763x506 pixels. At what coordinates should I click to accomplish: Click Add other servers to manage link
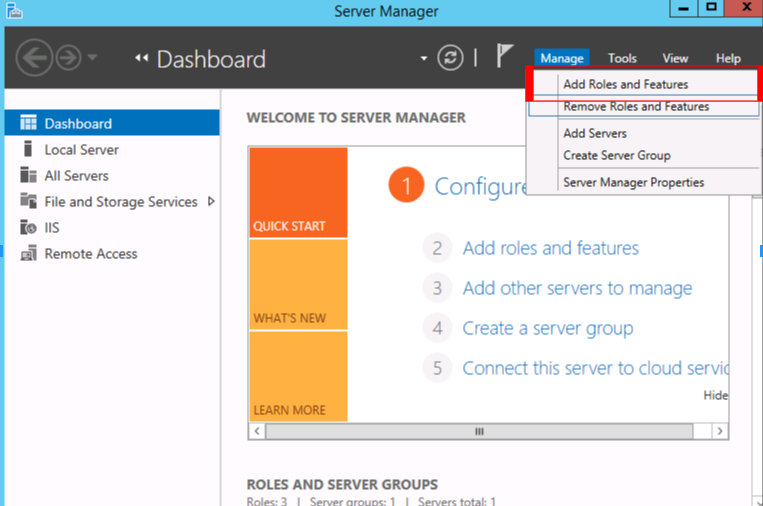577,288
